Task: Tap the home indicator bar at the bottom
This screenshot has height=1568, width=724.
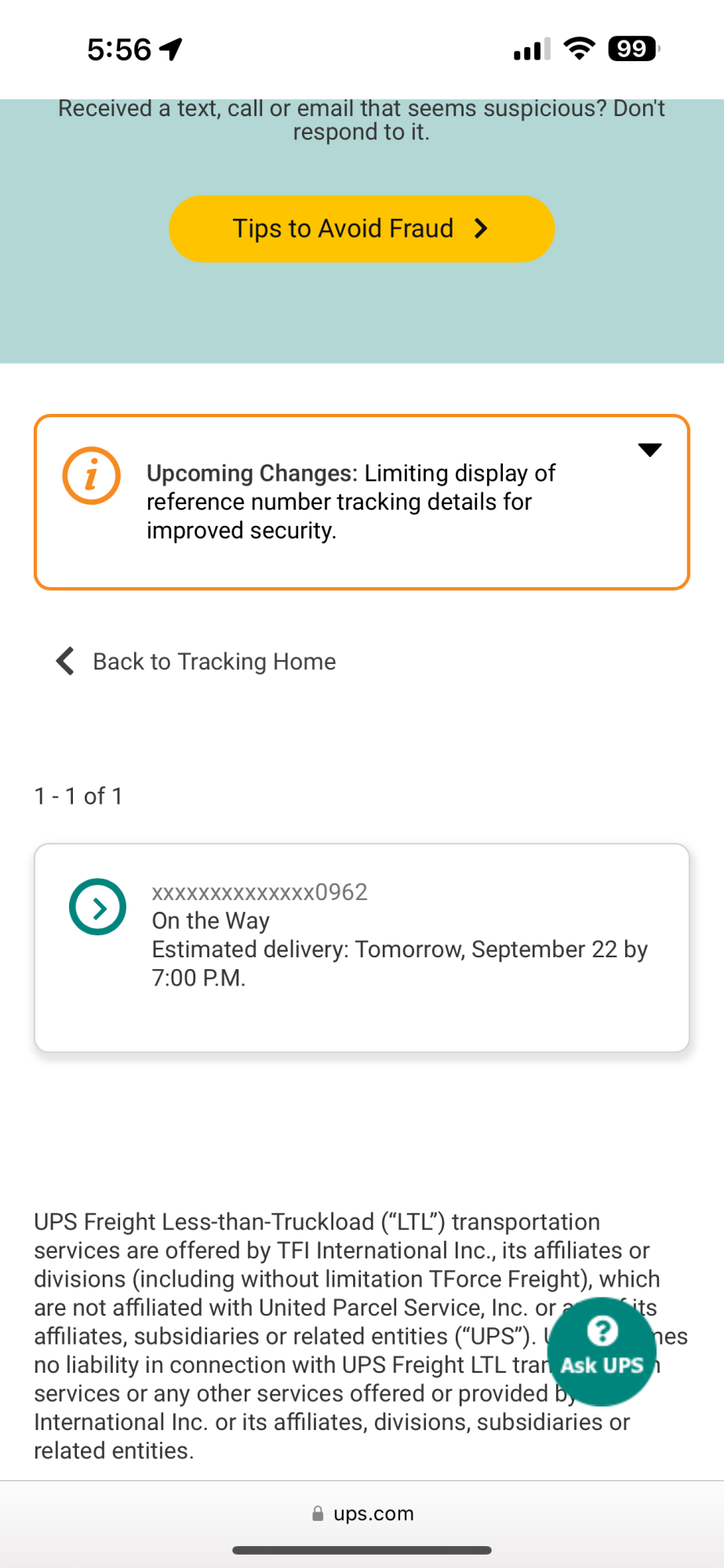Action: click(x=362, y=1550)
